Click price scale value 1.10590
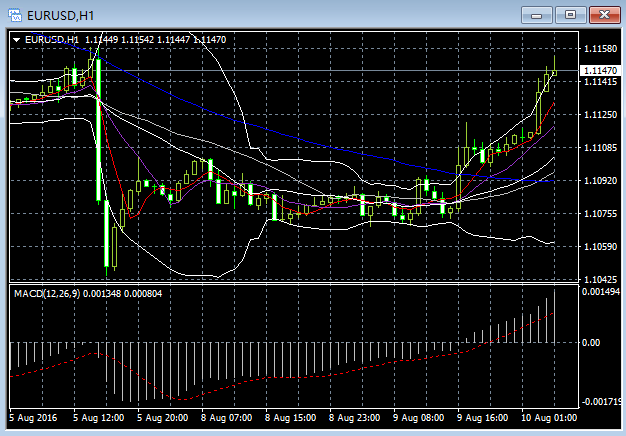Image resolution: width=626 pixels, height=436 pixels. pyautogui.click(x=600, y=246)
